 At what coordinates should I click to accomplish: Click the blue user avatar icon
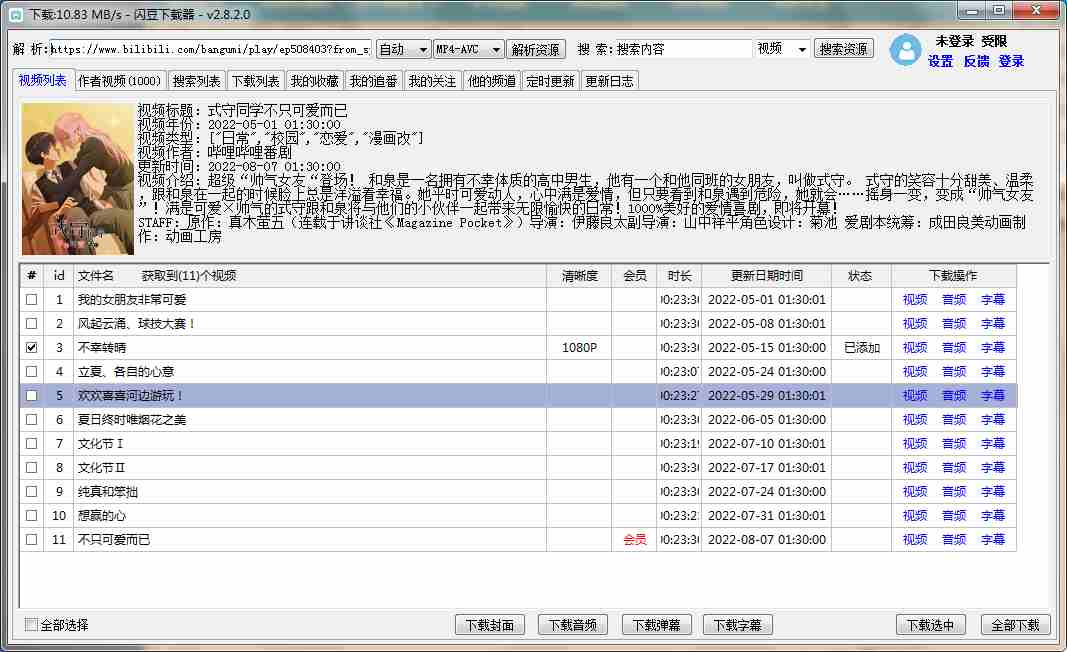click(x=906, y=50)
